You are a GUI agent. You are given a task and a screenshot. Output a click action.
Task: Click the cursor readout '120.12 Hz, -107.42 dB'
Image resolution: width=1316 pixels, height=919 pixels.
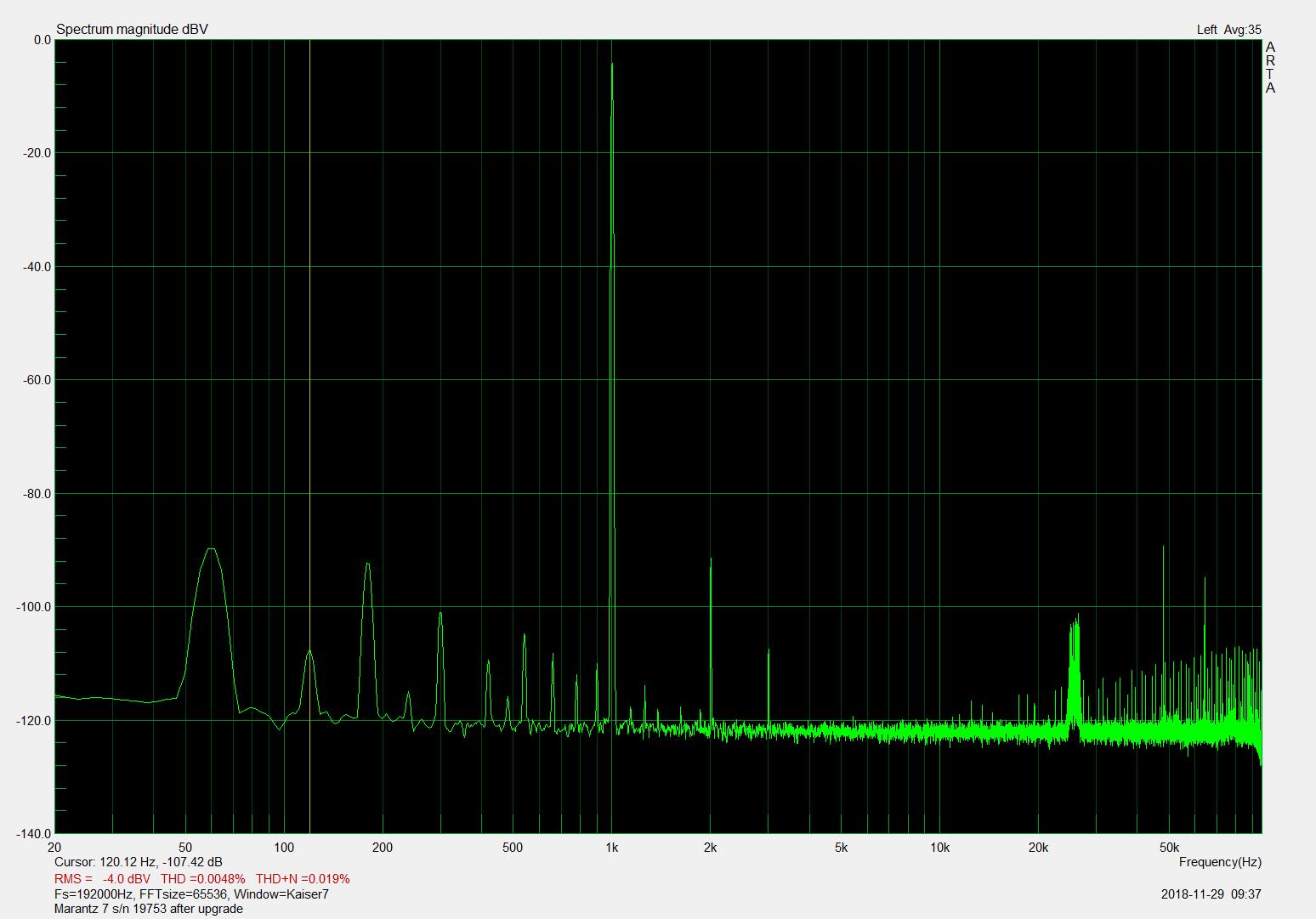[161, 862]
